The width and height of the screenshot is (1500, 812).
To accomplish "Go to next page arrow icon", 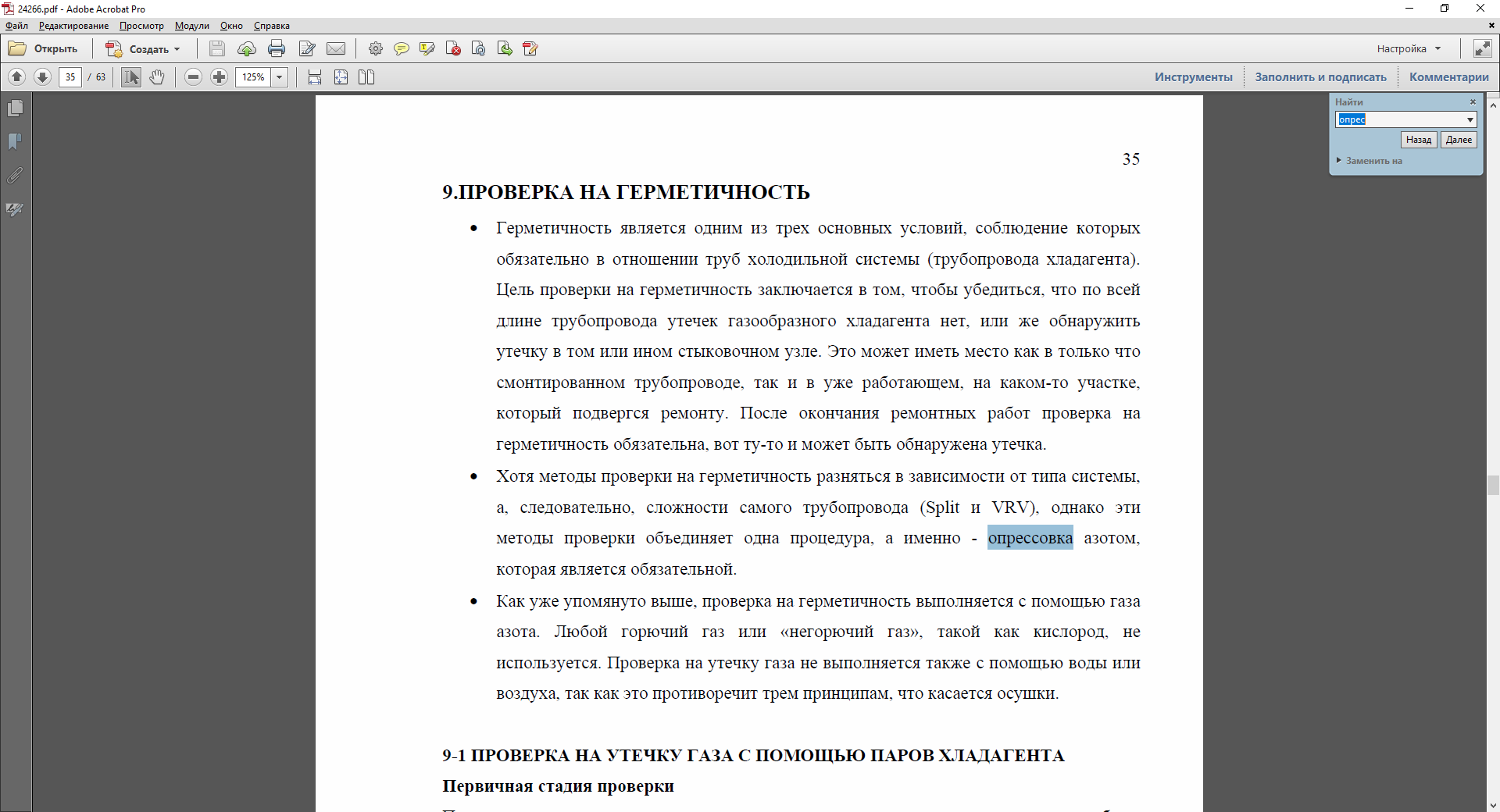I will (x=43, y=77).
